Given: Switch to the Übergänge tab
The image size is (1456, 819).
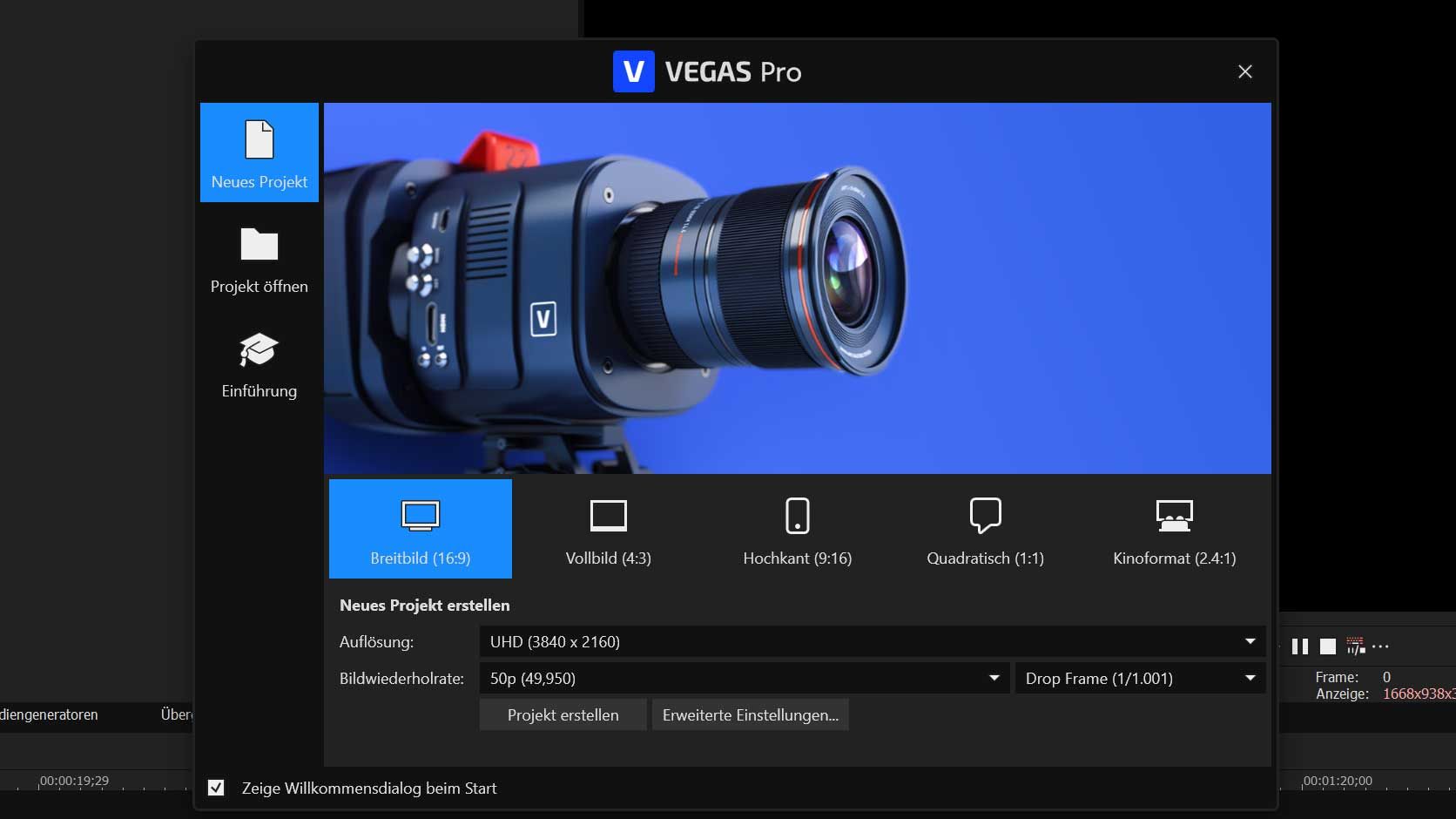Looking at the screenshot, I should point(177,715).
